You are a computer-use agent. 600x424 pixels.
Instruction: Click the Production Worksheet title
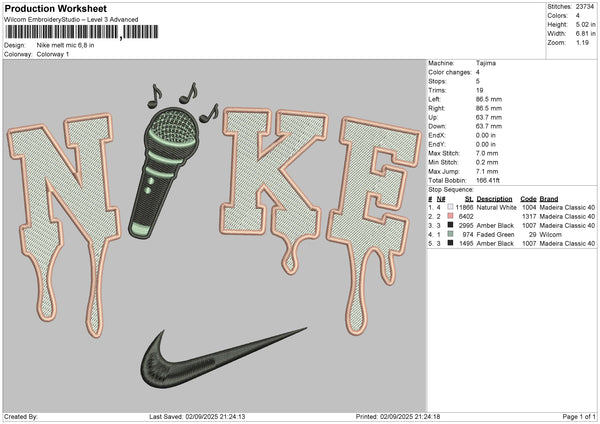click(x=50, y=9)
